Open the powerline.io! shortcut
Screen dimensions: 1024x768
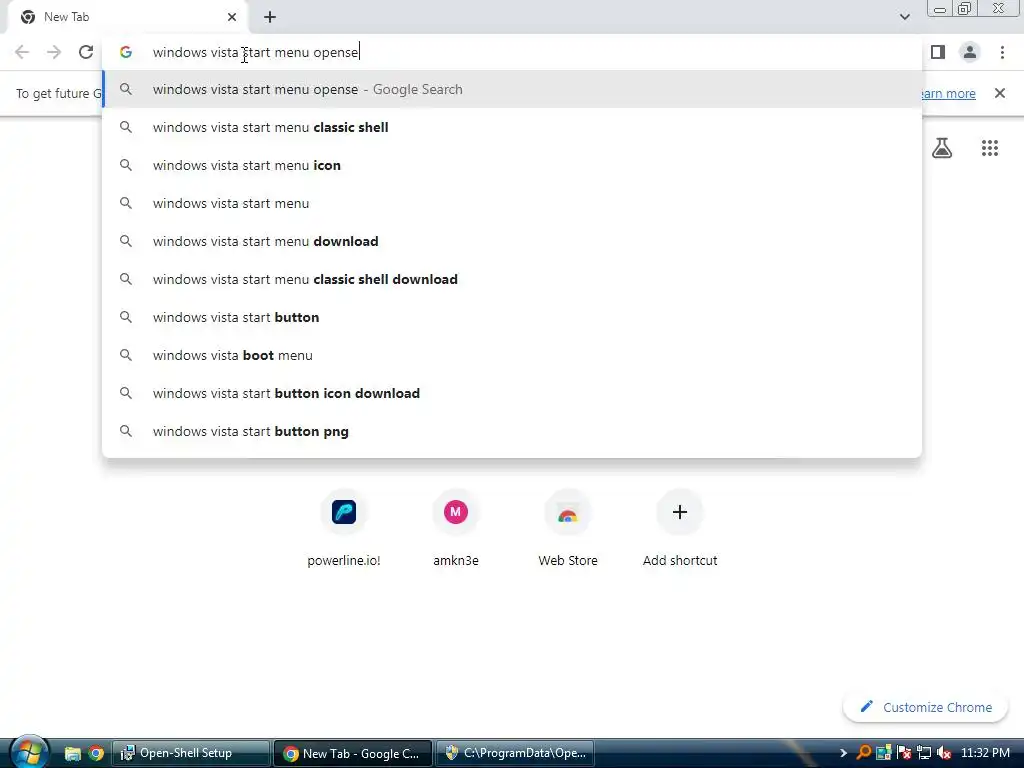[344, 528]
